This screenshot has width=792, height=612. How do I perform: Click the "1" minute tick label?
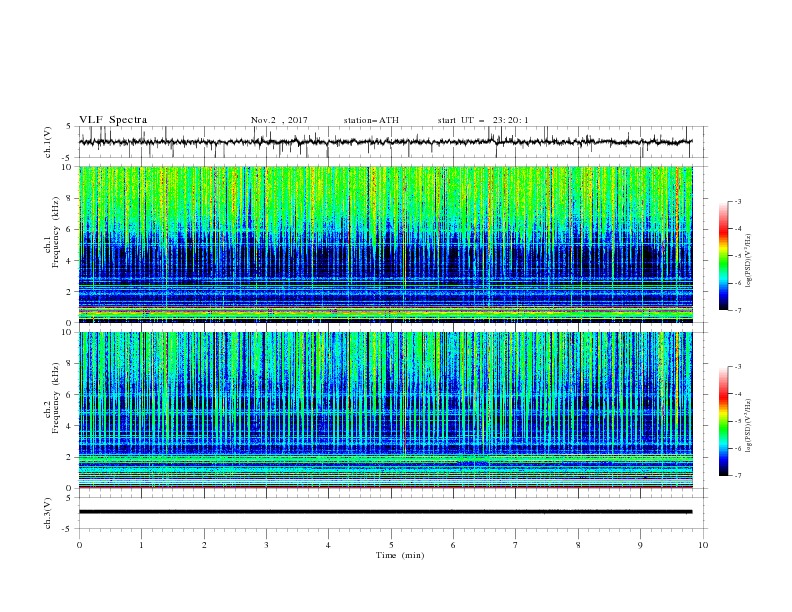141,545
